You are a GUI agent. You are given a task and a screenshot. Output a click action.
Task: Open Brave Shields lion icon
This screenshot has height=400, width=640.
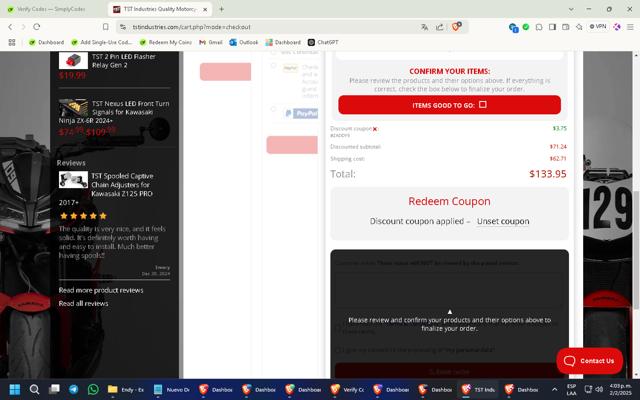pyautogui.click(x=456, y=27)
